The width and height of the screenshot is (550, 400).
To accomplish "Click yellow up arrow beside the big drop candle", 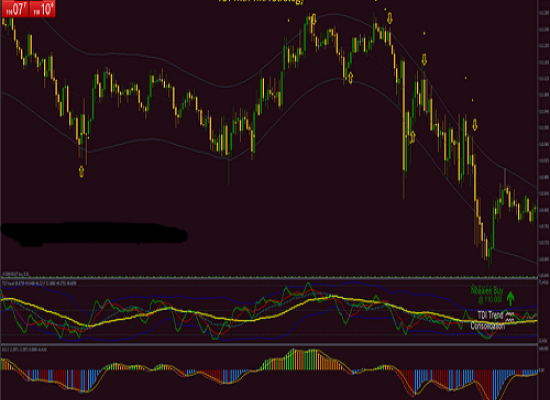I will [412, 137].
